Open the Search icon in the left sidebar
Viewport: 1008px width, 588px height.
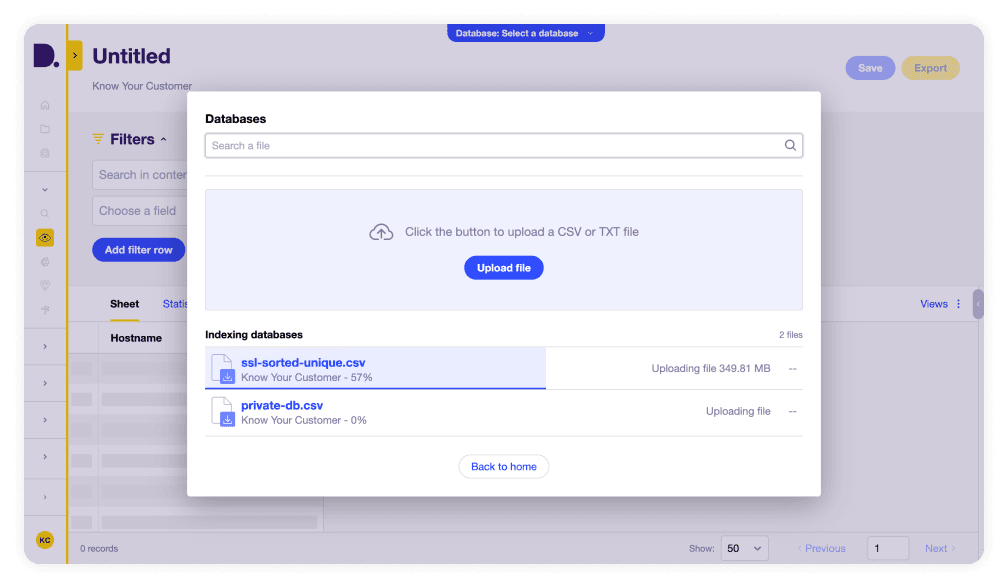[x=45, y=212]
